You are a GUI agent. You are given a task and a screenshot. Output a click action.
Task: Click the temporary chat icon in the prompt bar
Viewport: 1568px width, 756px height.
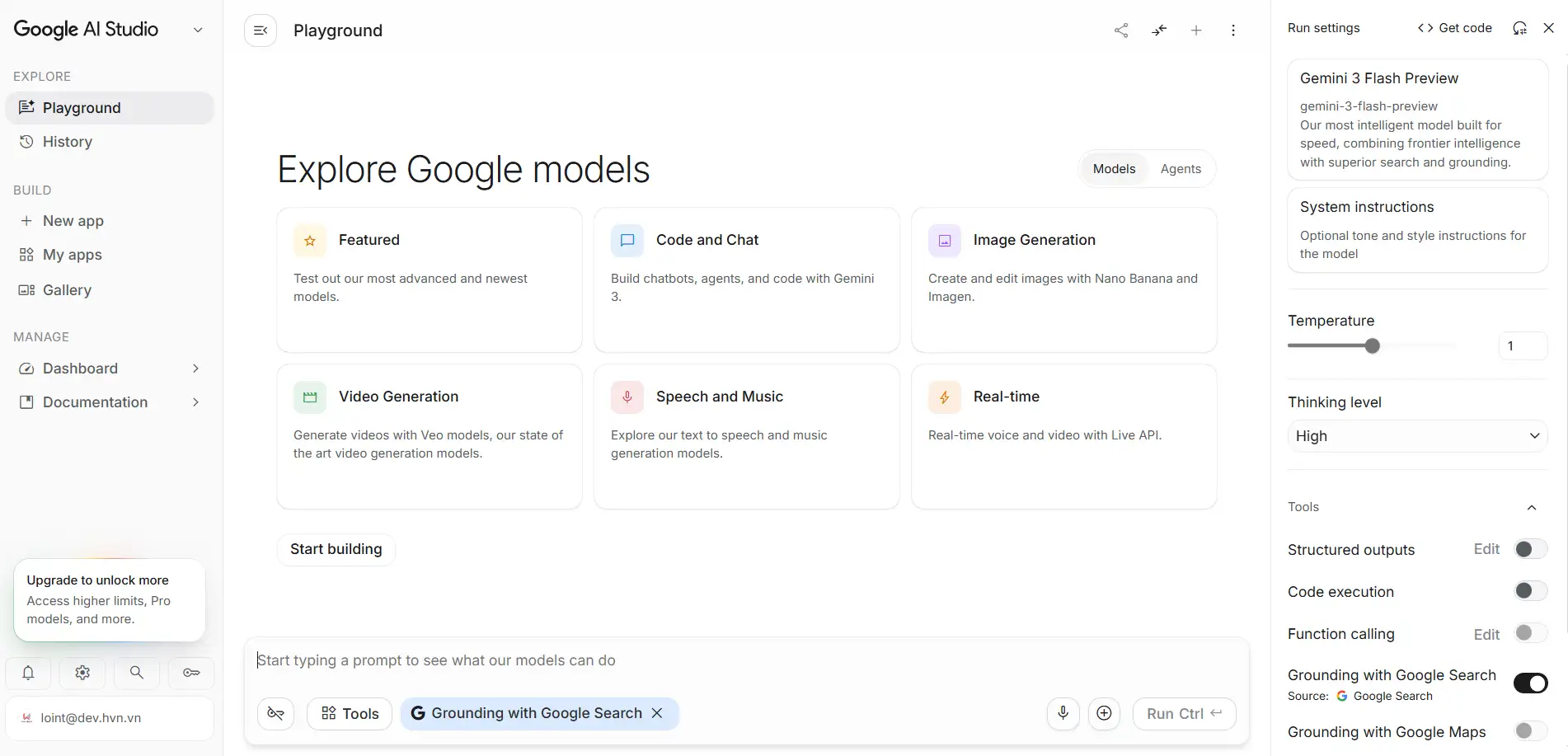276,713
